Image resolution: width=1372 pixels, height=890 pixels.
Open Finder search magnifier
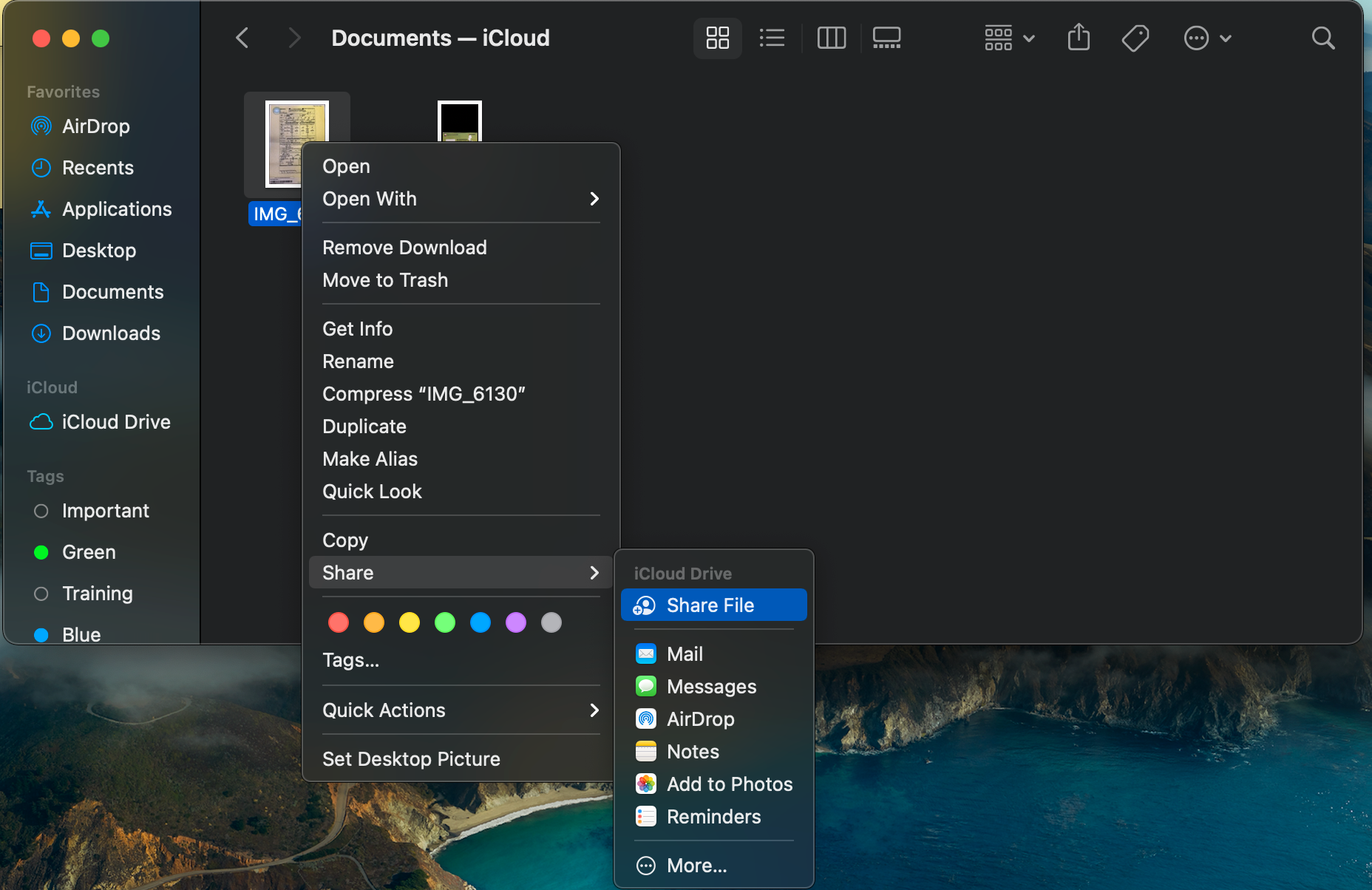coord(1322,38)
